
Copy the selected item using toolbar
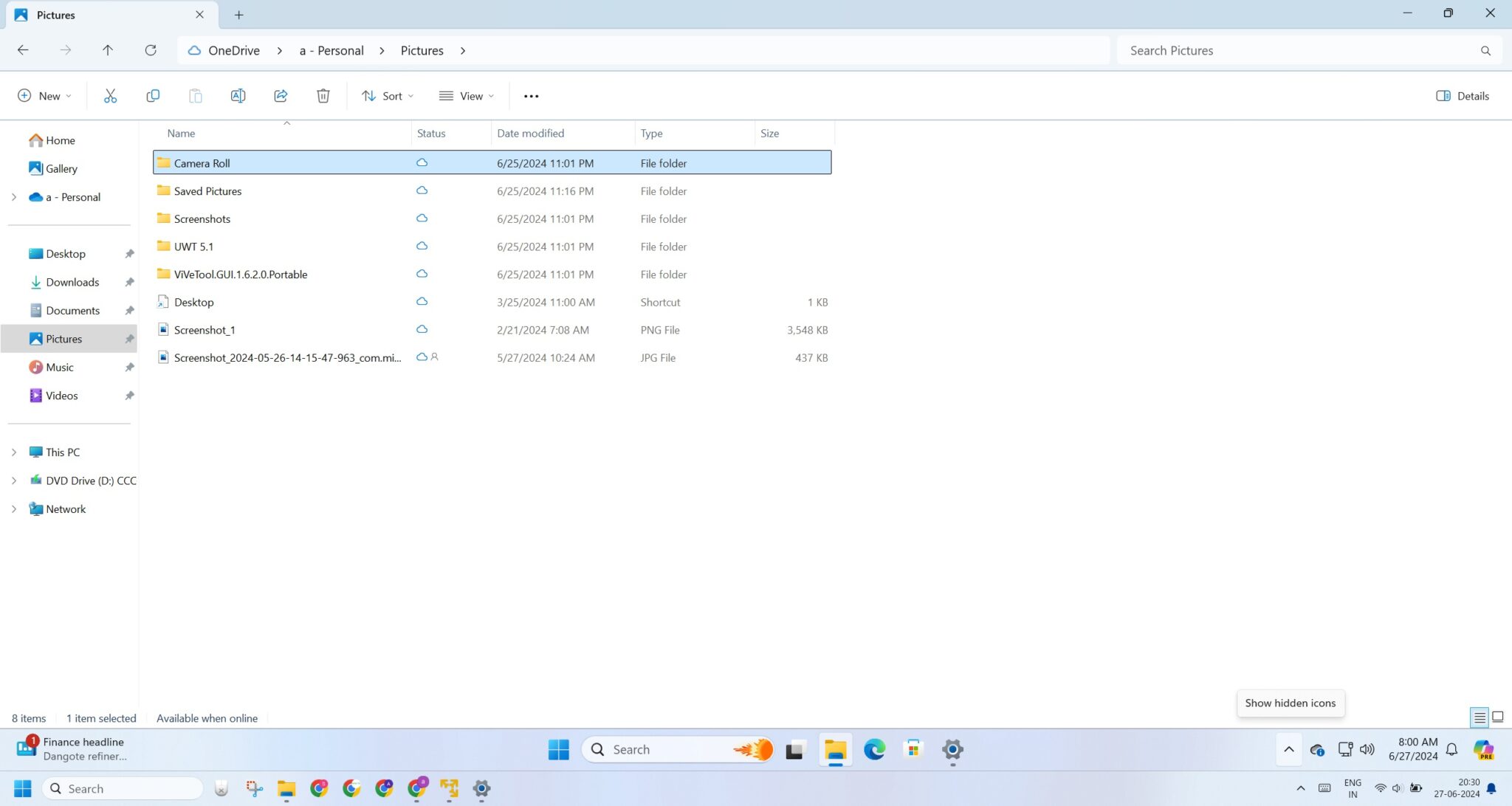click(x=153, y=95)
